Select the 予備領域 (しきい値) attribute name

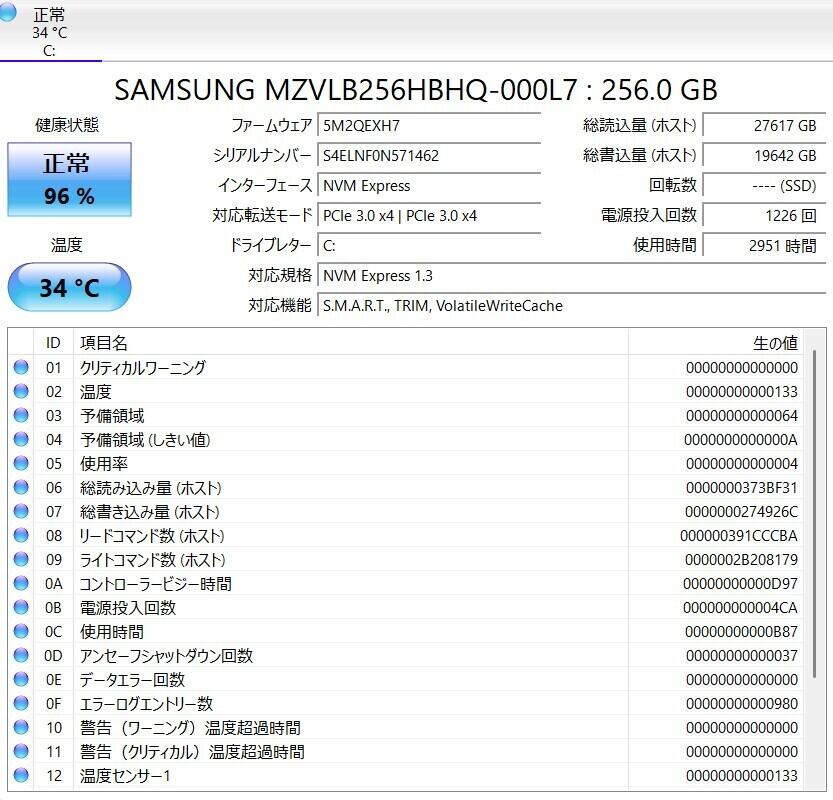click(x=145, y=440)
